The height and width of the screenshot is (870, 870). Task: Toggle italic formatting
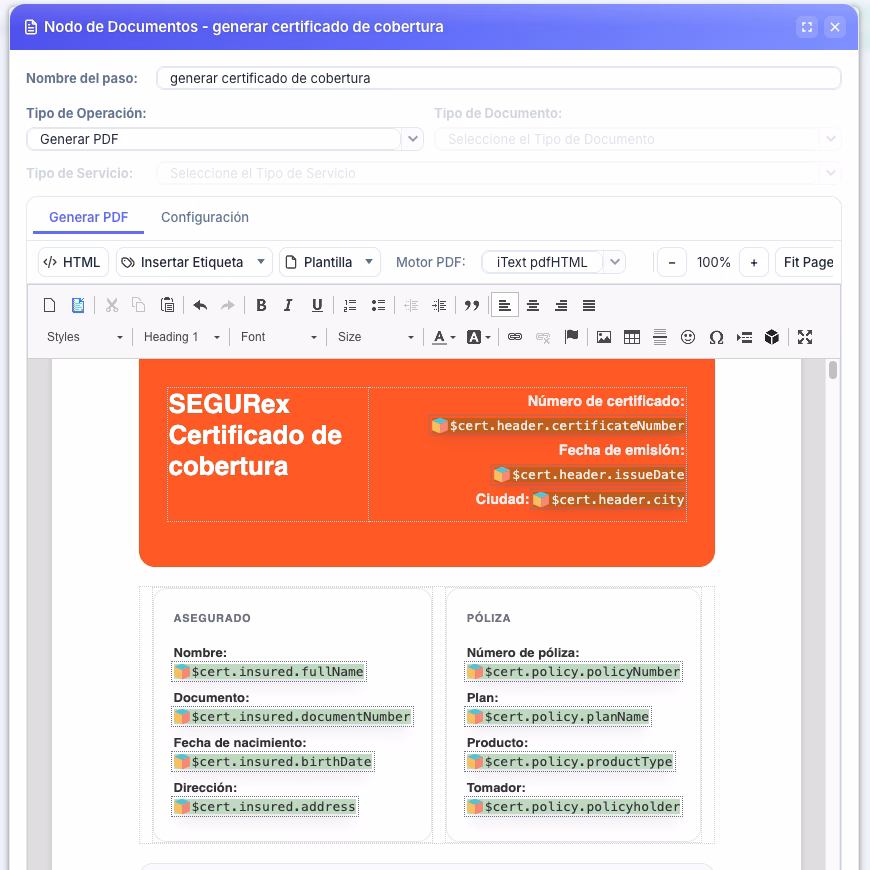pos(288,305)
